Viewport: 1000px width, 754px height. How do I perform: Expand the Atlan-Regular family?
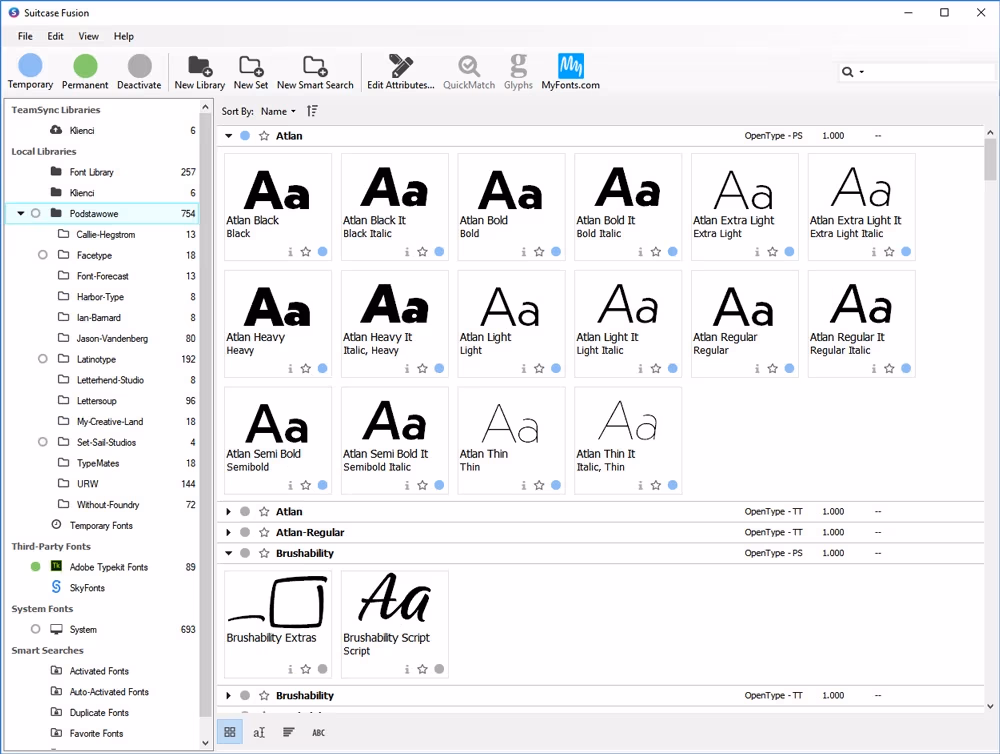click(228, 532)
